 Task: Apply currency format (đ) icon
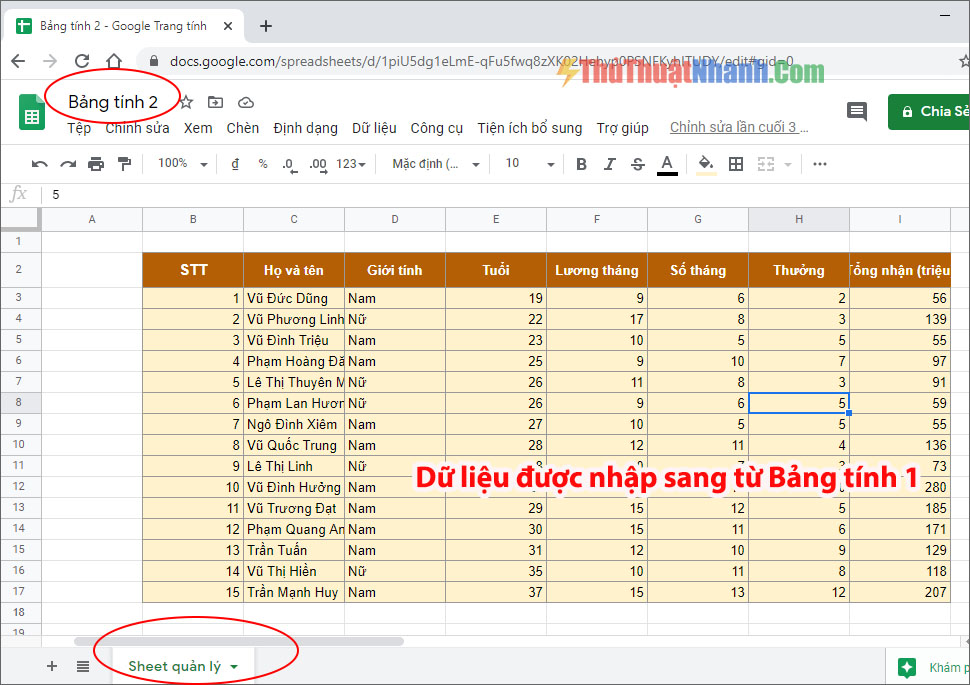click(x=235, y=163)
